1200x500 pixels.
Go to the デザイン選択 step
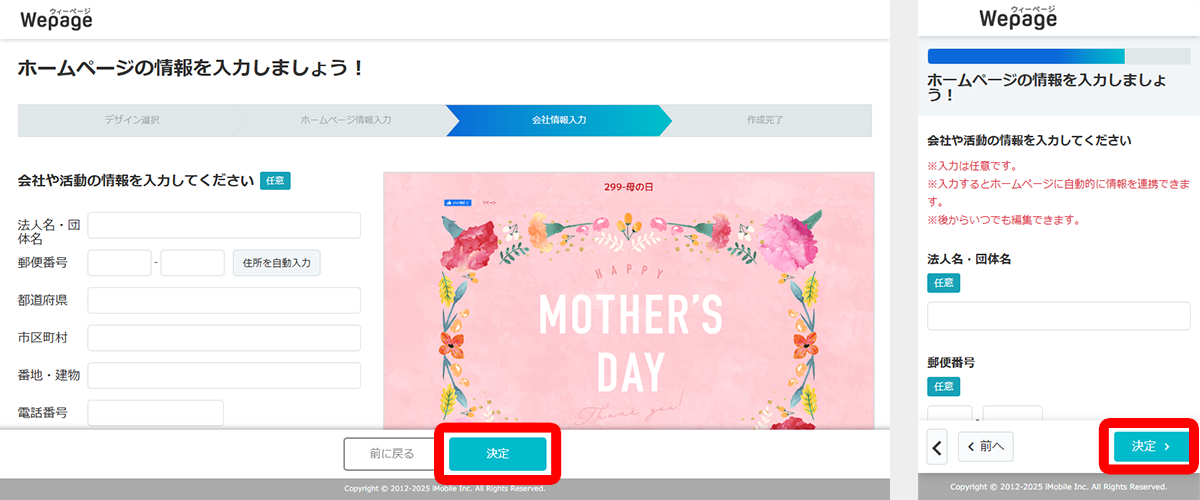[131, 120]
